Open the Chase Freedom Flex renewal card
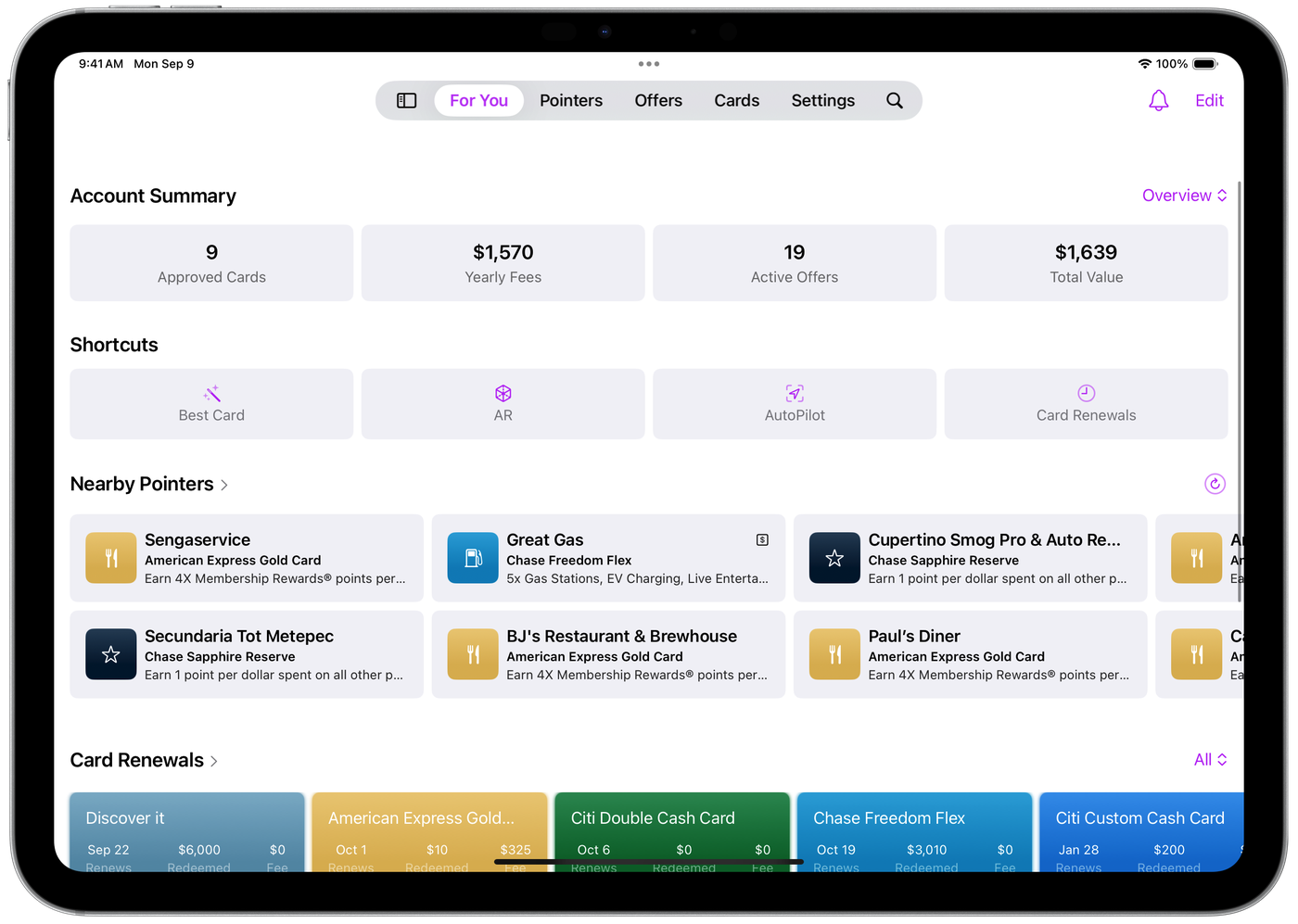The height and width of the screenshot is (924, 1298). tap(914, 832)
